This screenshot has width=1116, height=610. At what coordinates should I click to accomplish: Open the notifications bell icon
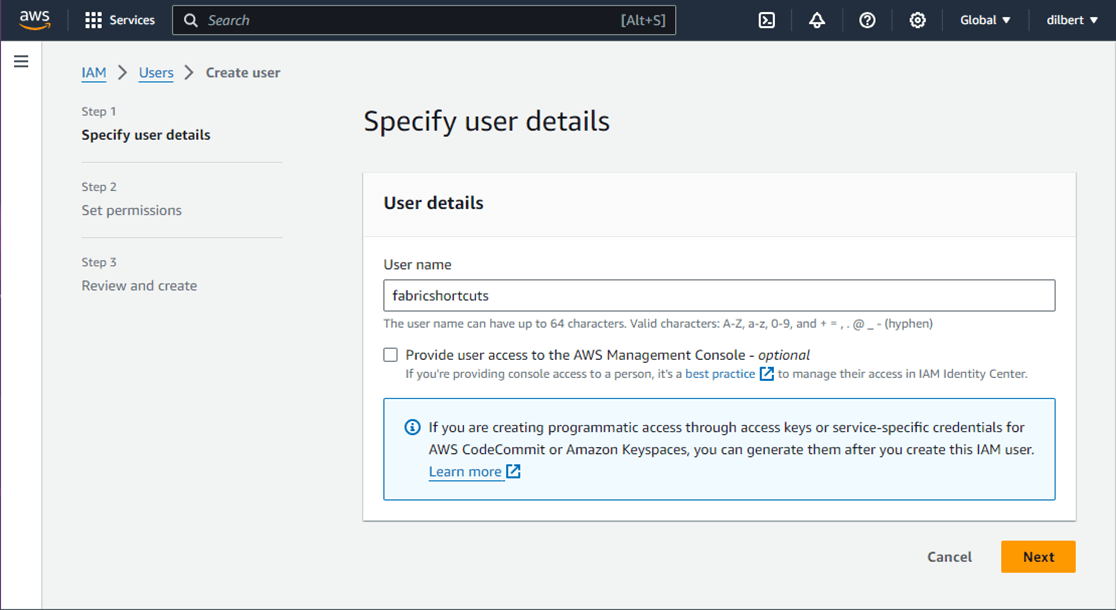[x=817, y=20]
